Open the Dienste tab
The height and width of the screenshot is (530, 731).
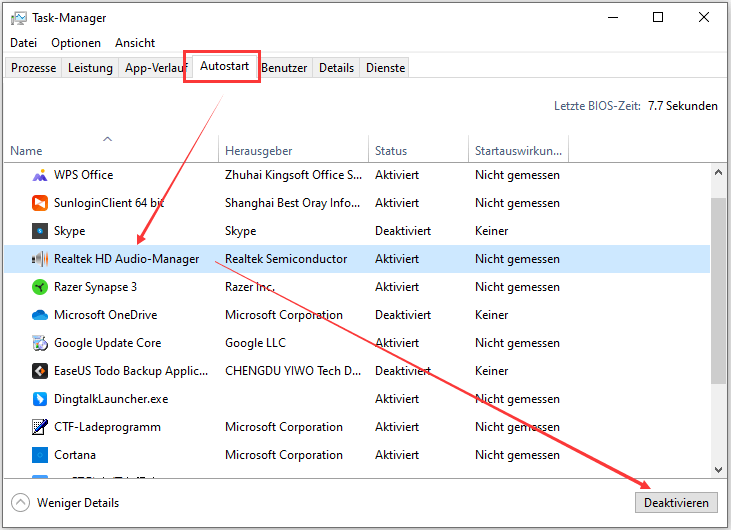pos(385,68)
